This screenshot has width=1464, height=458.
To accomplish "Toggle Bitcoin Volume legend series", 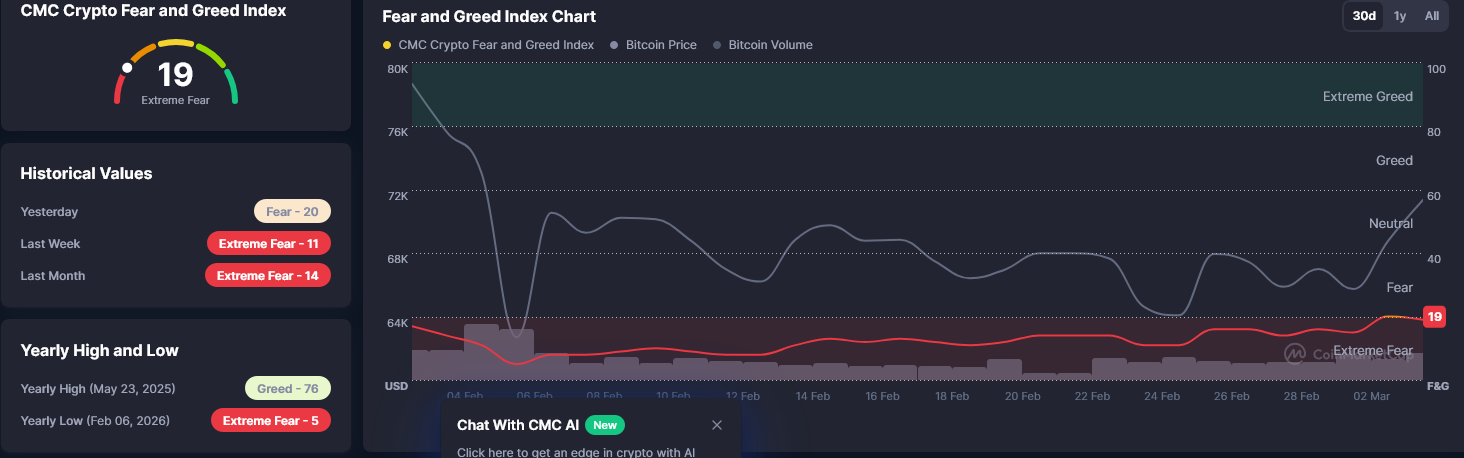I will (762, 45).
